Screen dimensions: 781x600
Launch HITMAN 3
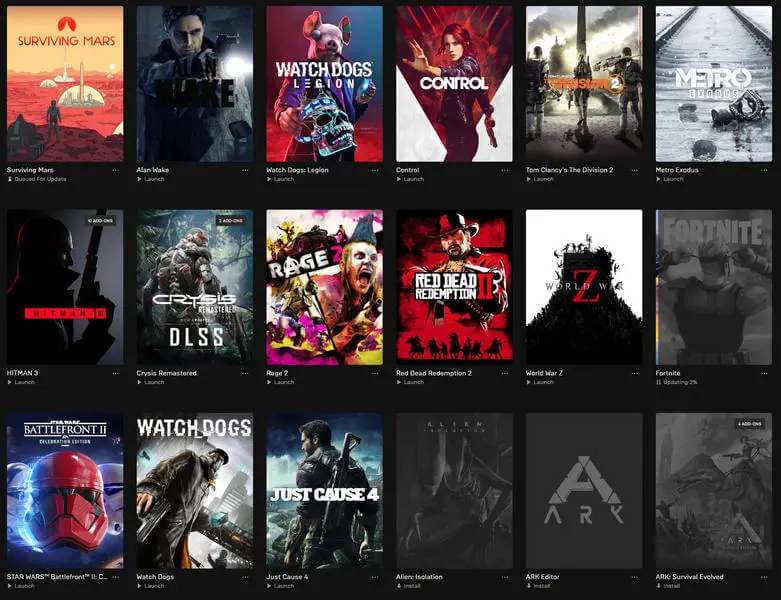[21, 382]
